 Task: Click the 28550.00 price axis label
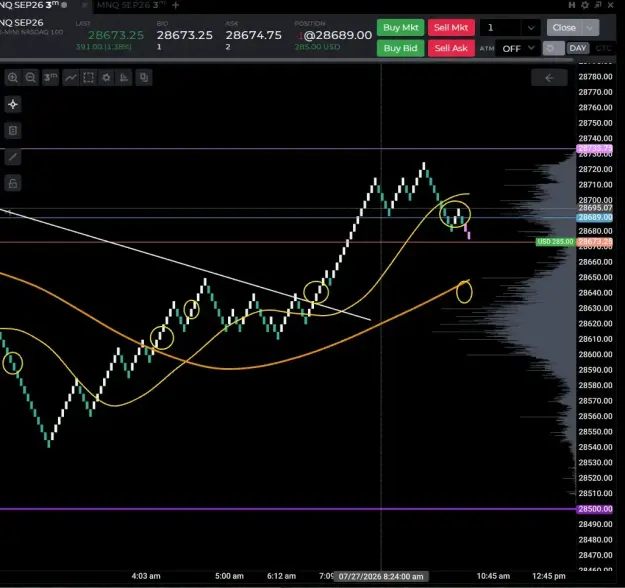click(595, 432)
